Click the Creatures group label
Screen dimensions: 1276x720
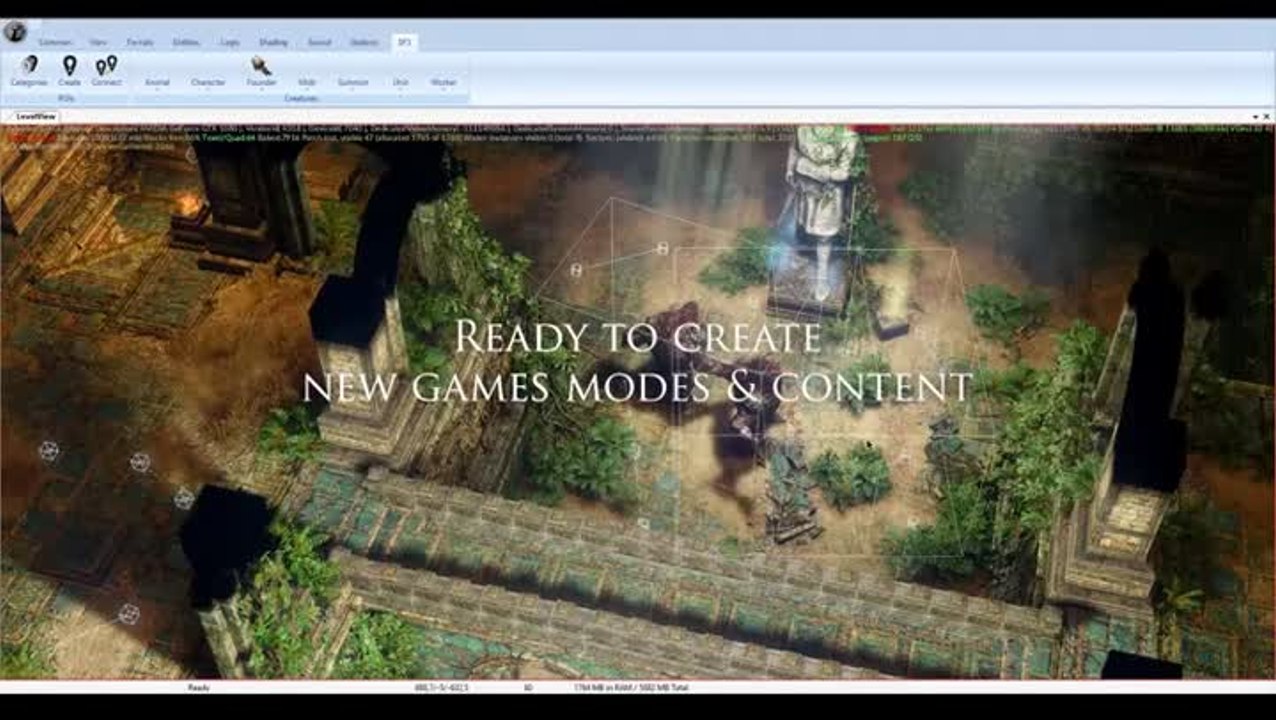(301, 98)
